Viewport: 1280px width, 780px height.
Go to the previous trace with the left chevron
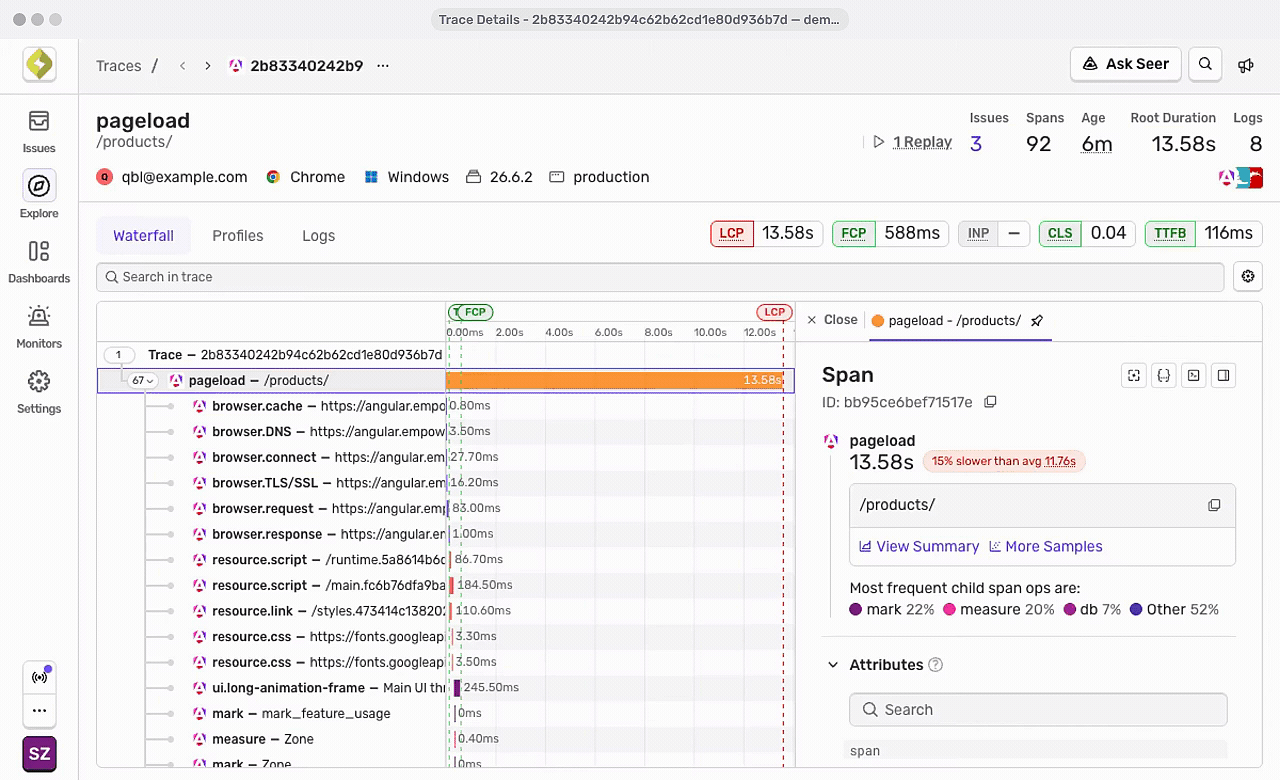click(x=182, y=66)
